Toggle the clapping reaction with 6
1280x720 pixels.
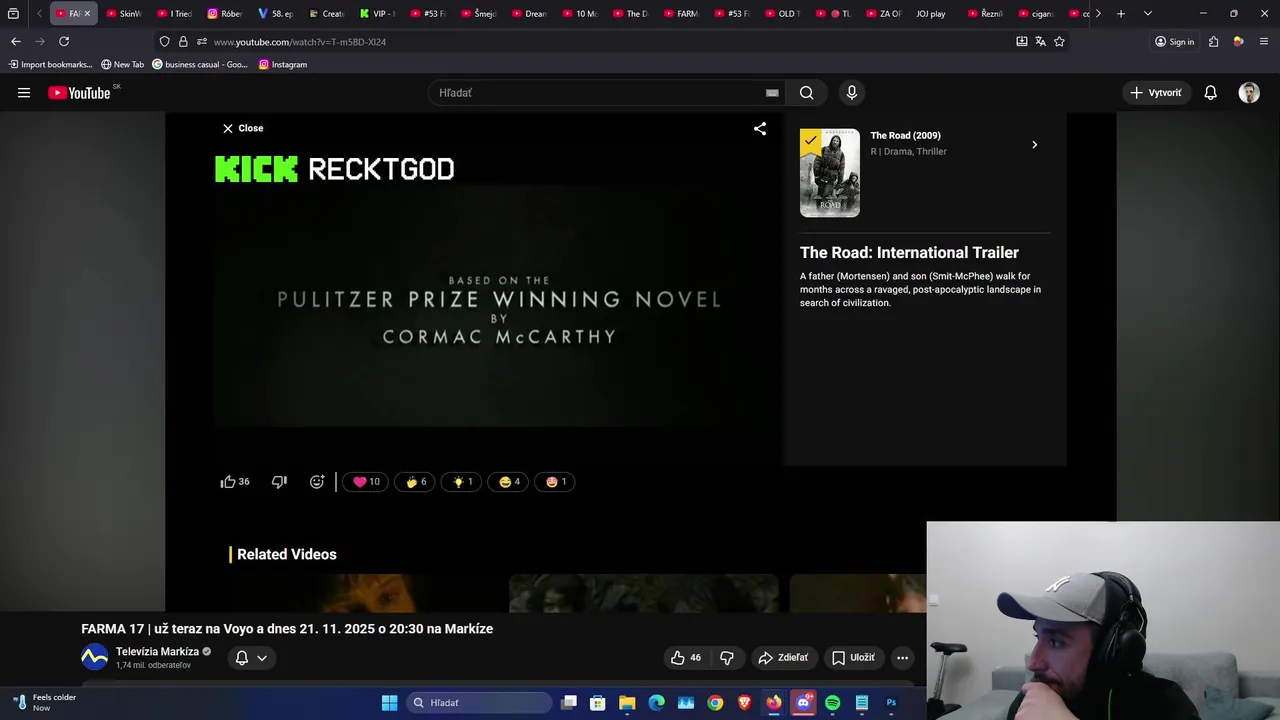(x=415, y=482)
